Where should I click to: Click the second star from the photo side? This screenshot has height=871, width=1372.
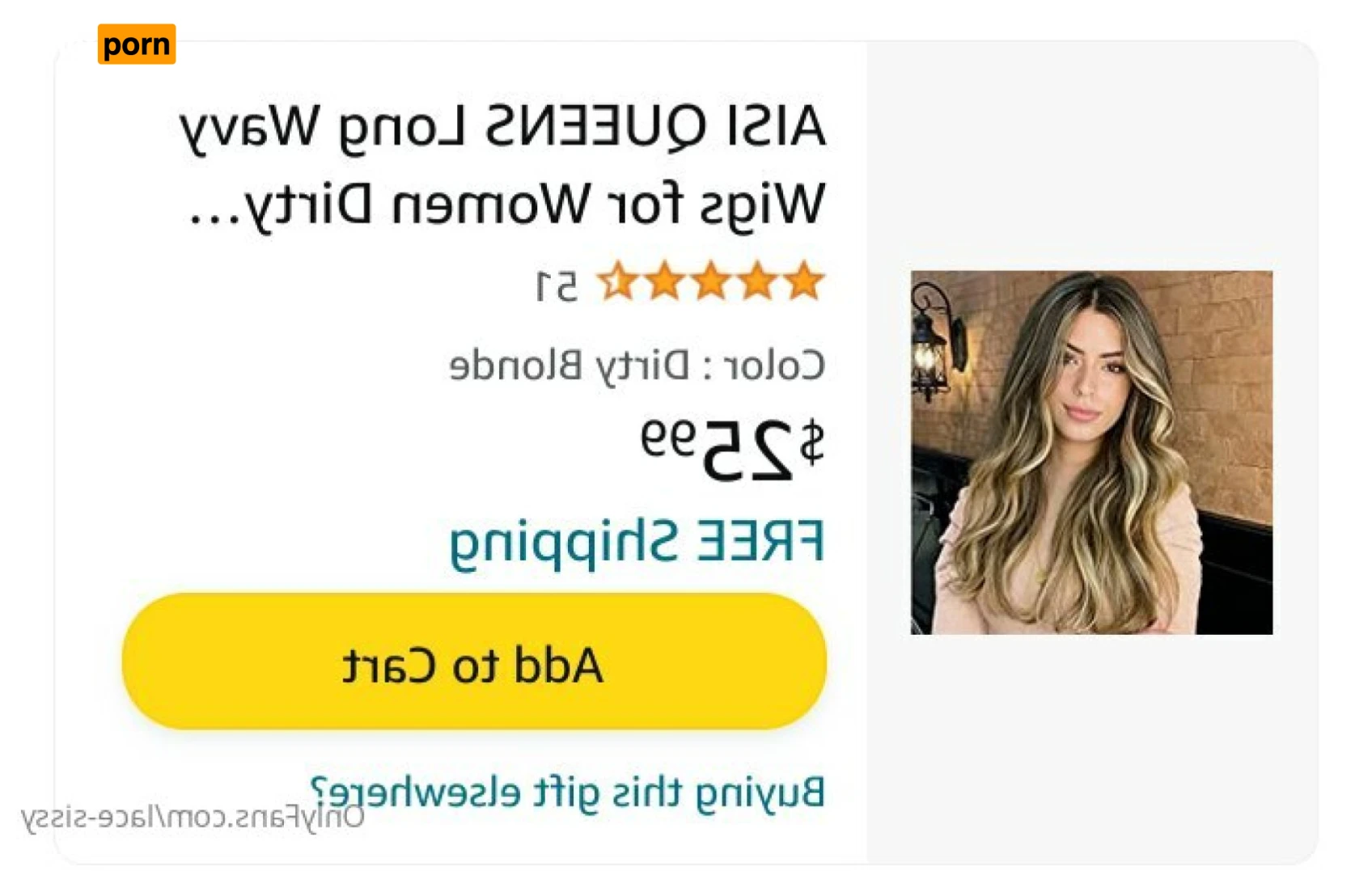point(757,281)
